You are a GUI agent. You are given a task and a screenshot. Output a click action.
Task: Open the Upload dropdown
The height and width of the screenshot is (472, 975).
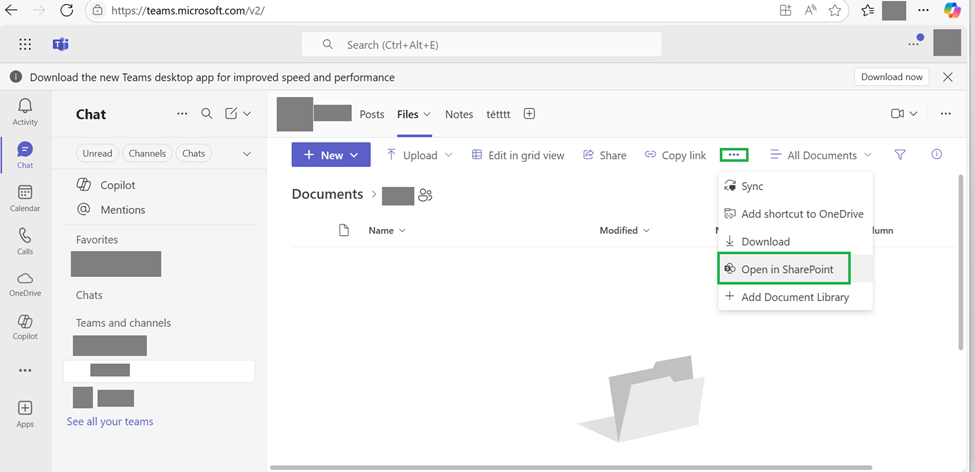tap(420, 155)
